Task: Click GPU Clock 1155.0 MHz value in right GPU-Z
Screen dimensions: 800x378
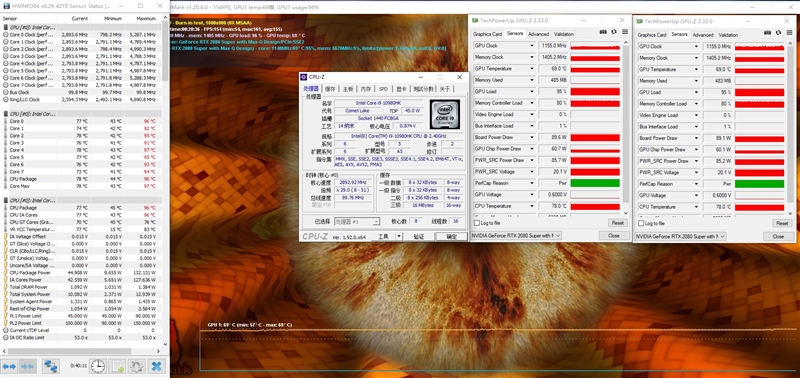Action: [717, 46]
